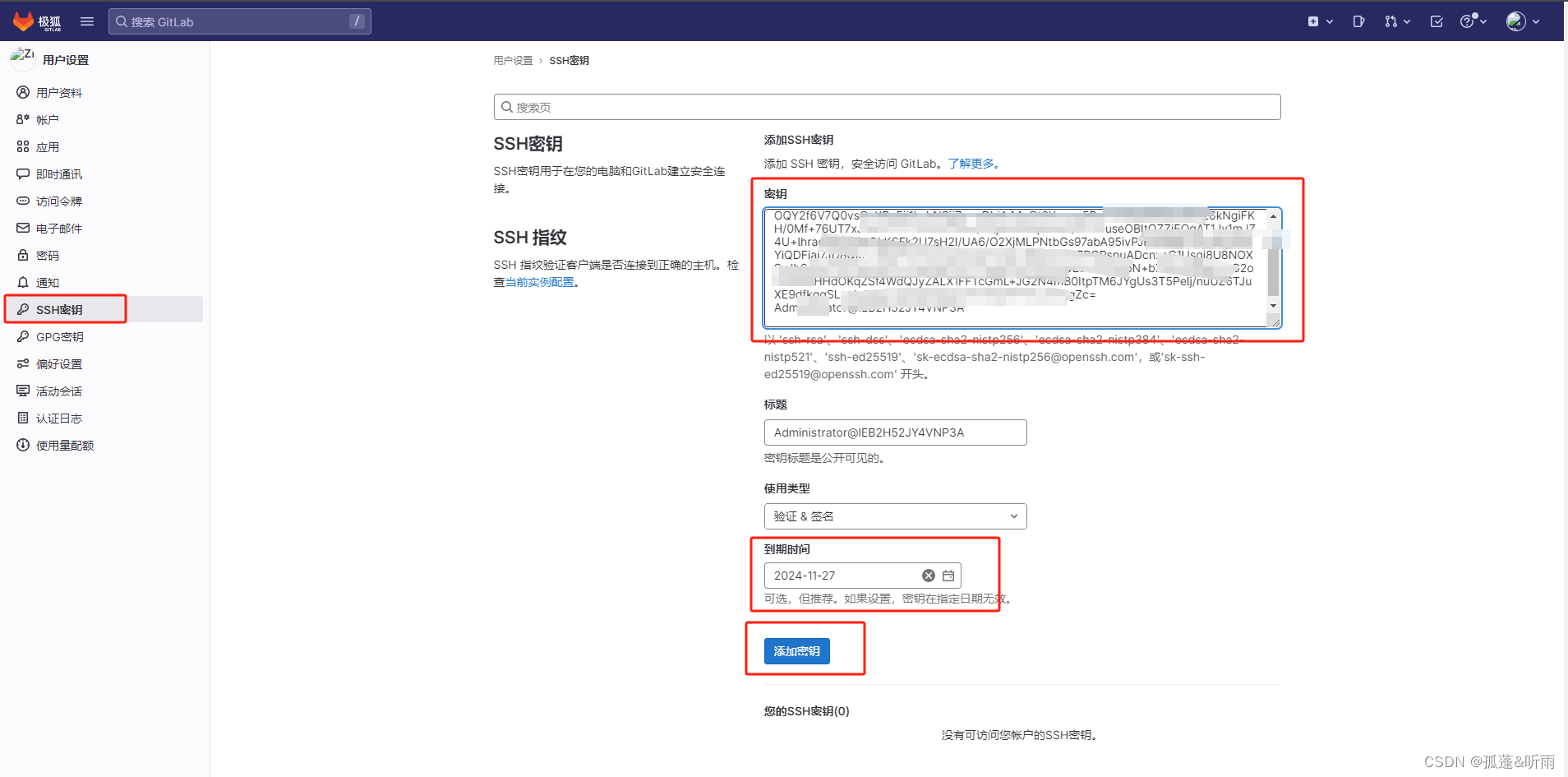This screenshot has height=777, width=1568.
Task: Click the 添加密钥 button
Action: click(797, 651)
